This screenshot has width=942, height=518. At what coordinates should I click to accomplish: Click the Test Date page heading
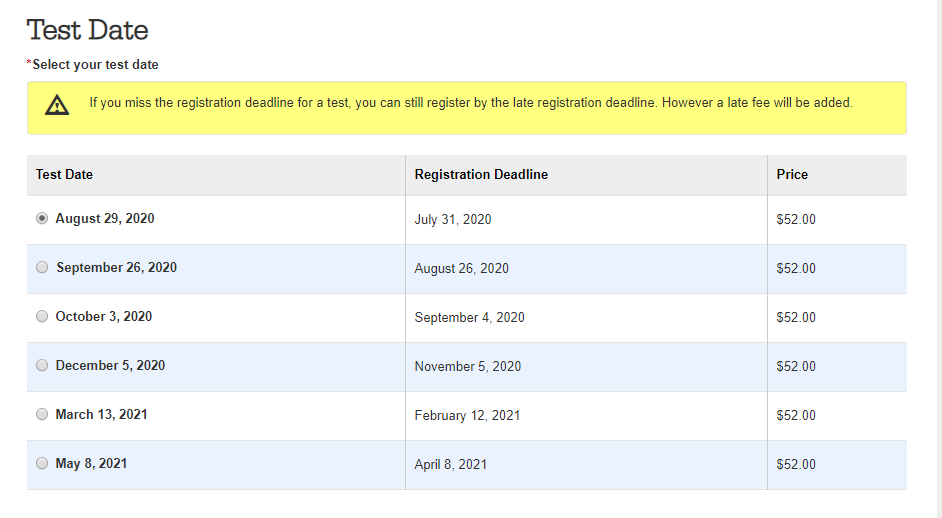(x=88, y=30)
